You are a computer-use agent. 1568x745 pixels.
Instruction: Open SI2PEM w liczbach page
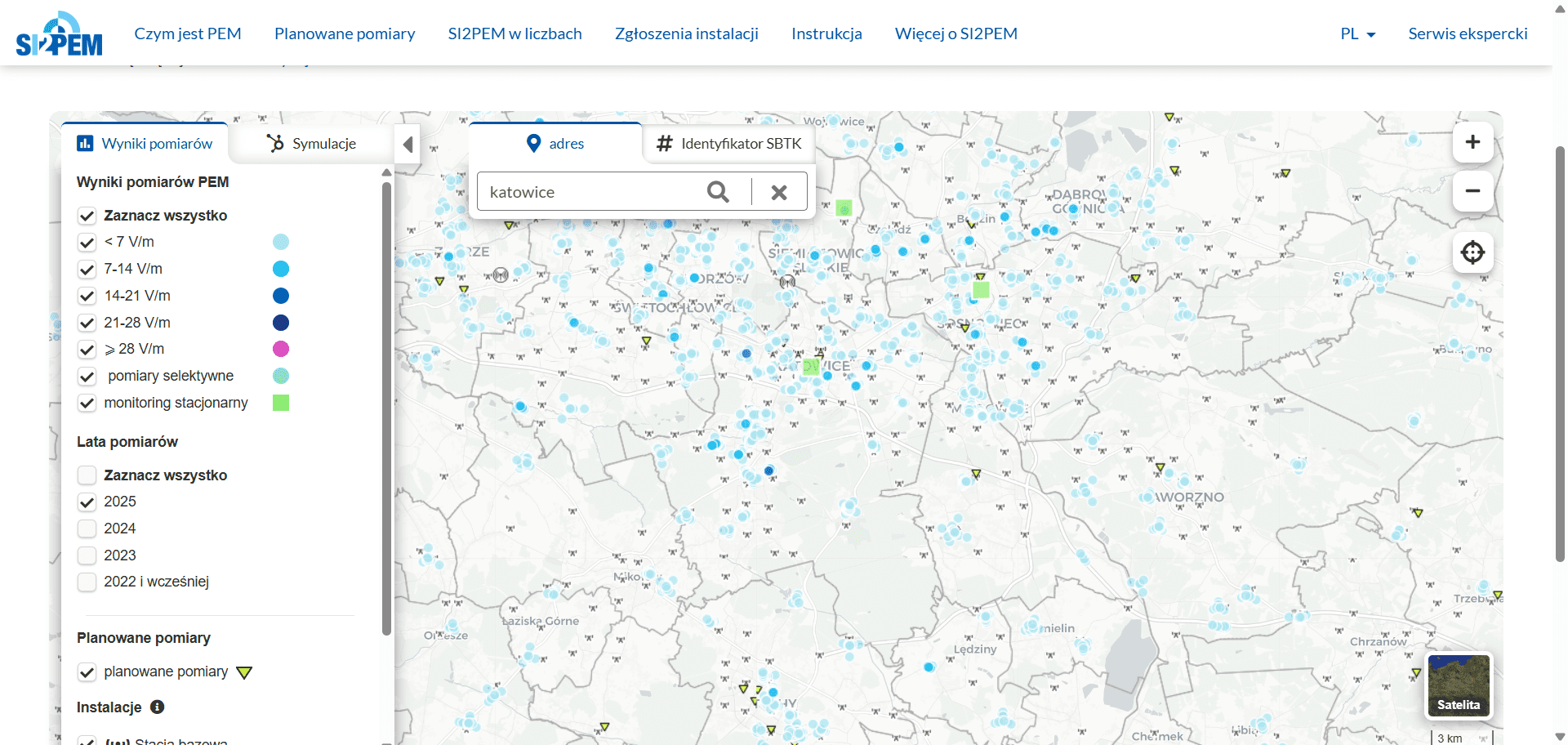[514, 33]
